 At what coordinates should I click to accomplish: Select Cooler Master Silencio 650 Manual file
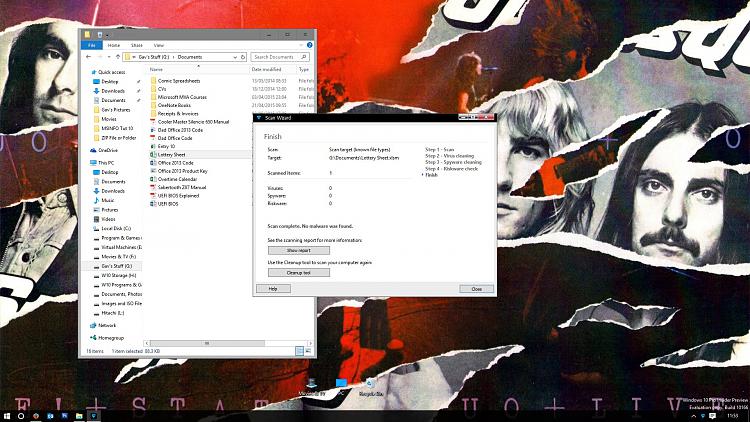point(193,122)
